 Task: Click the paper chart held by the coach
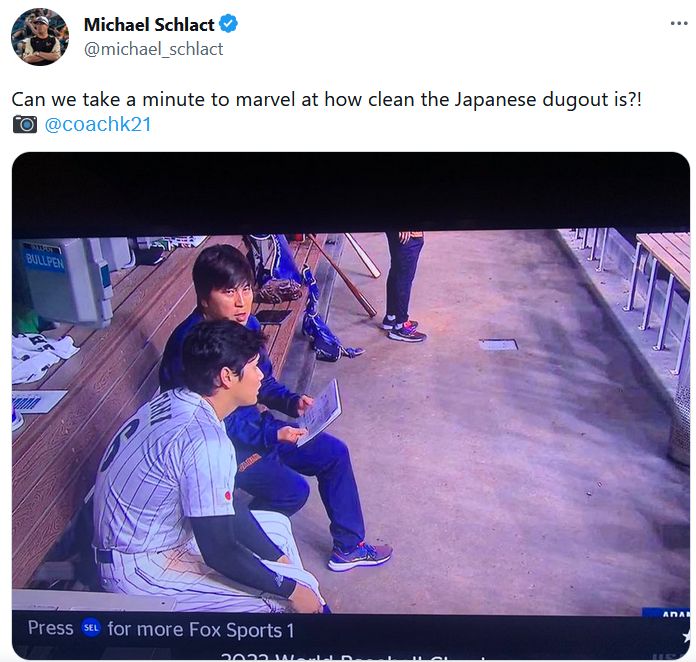click(320, 412)
